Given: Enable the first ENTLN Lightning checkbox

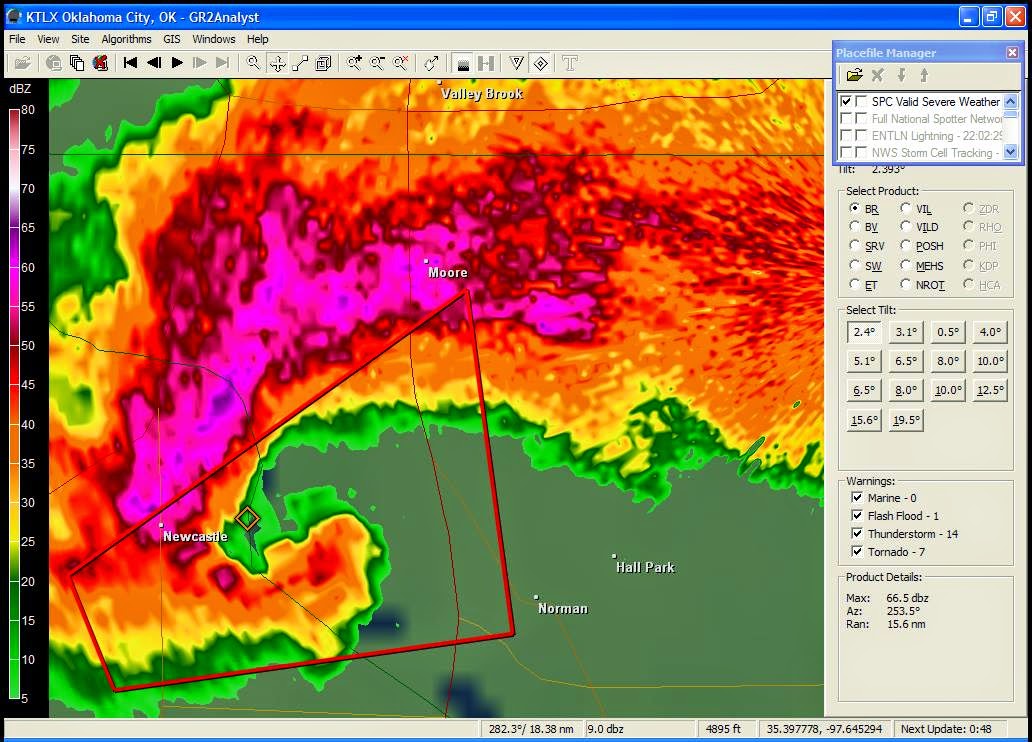Looking at the screenshot, I should point(846,136).
